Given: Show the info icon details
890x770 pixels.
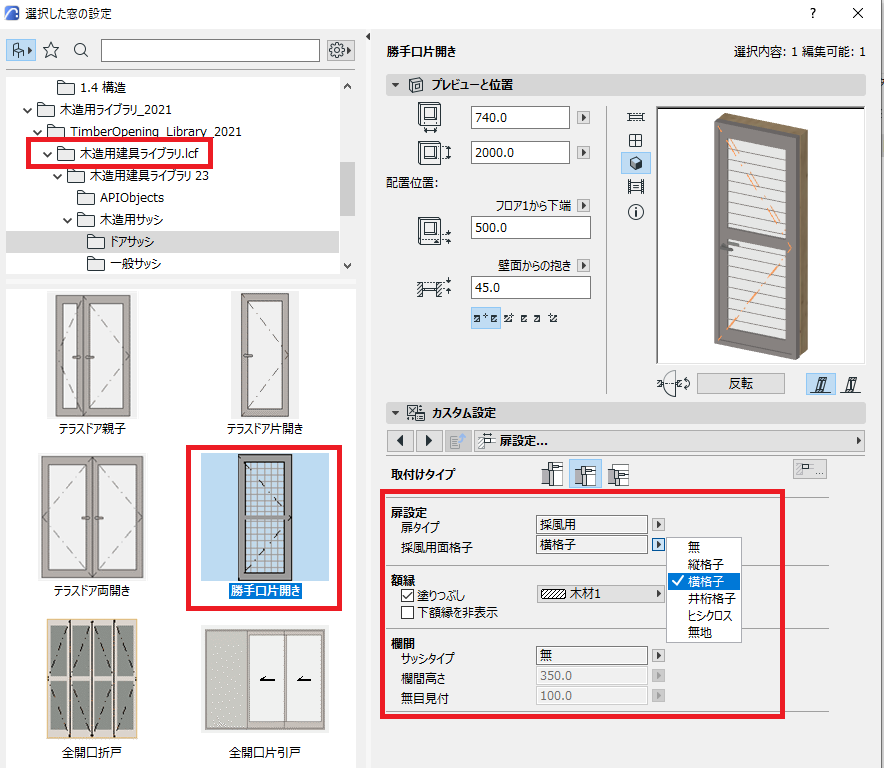Looking at the screenshot, I should [636, 212].
